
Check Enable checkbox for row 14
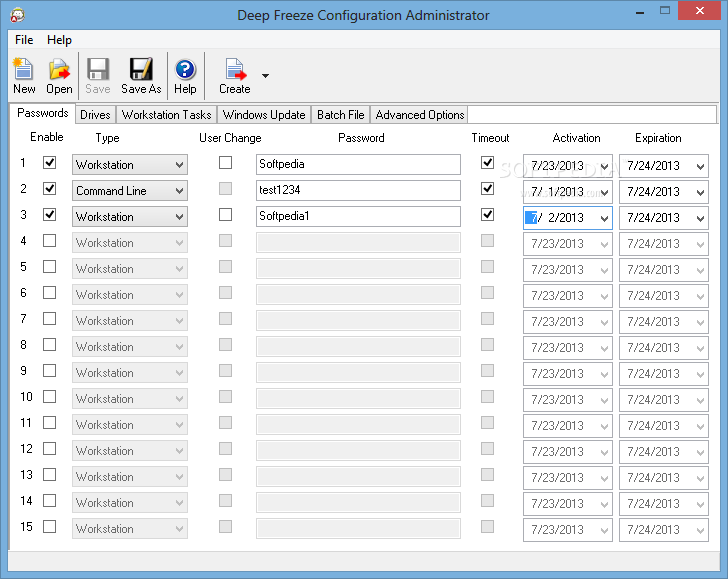click(49, 501)
